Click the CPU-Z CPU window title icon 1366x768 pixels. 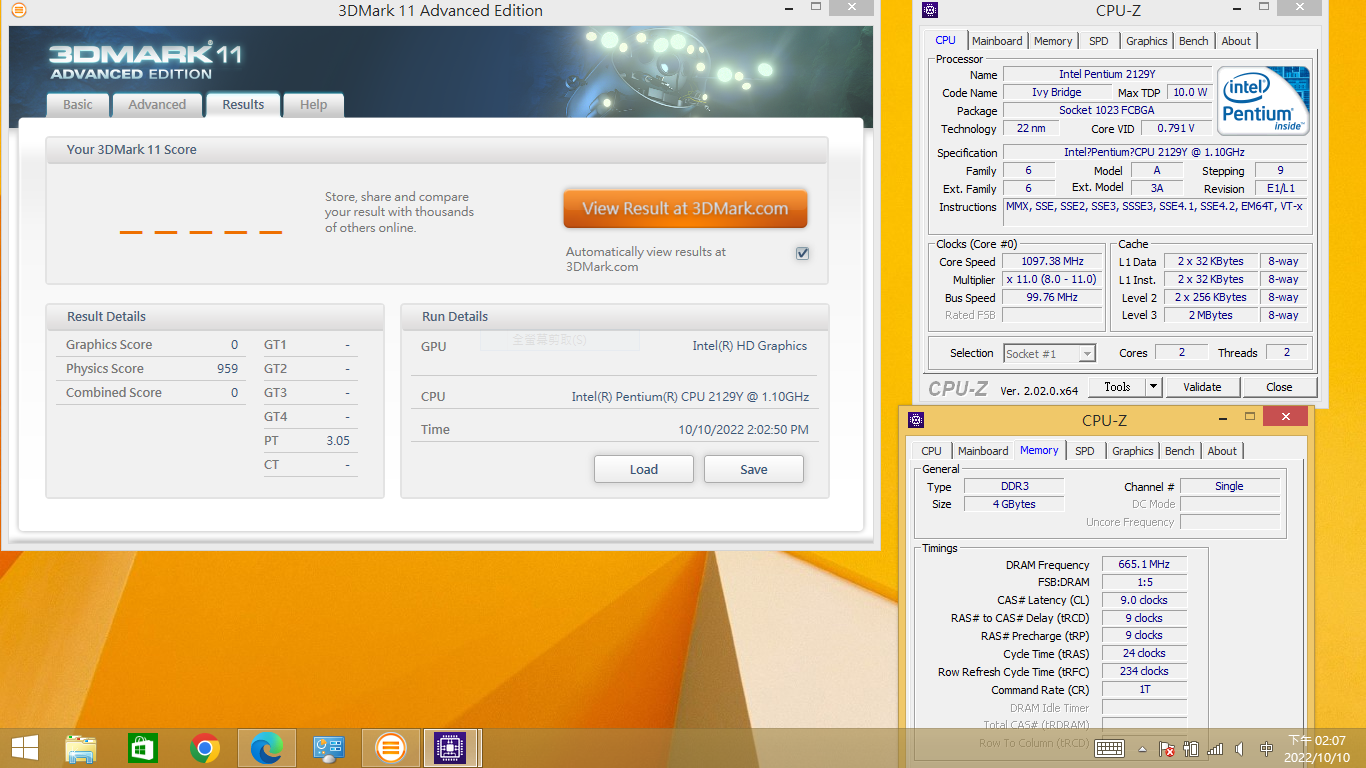coord(930,10)
